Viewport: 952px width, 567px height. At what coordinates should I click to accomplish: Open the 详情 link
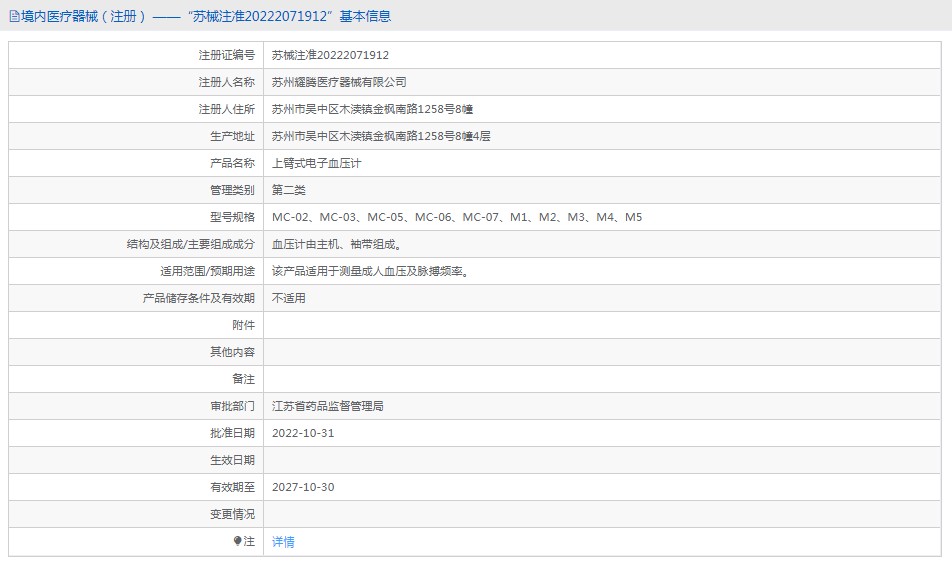coord(283,542)
